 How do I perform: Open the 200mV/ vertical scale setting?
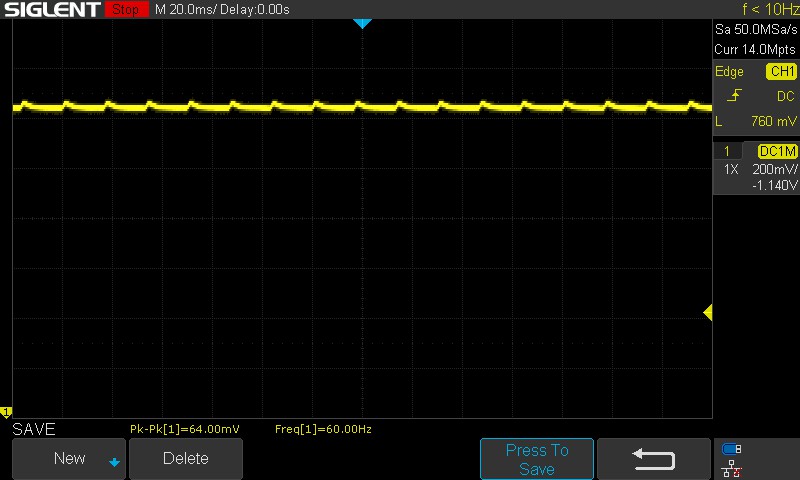point(774,170)
